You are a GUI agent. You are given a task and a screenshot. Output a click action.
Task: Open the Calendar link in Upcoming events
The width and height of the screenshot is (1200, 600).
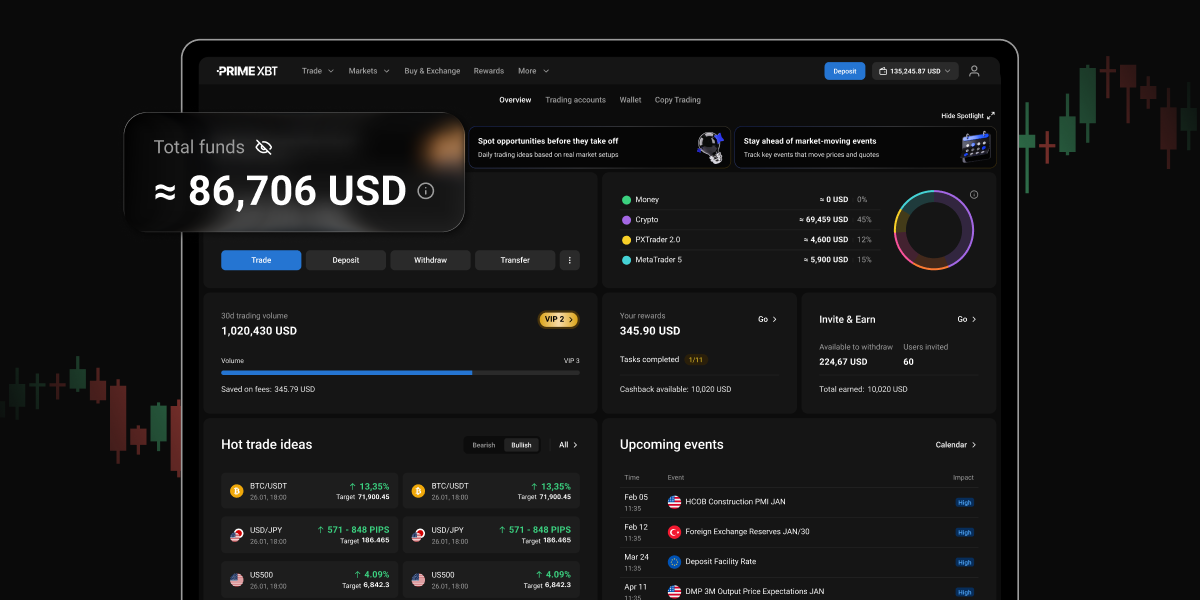pyautogui.click(x=956, y=445)
